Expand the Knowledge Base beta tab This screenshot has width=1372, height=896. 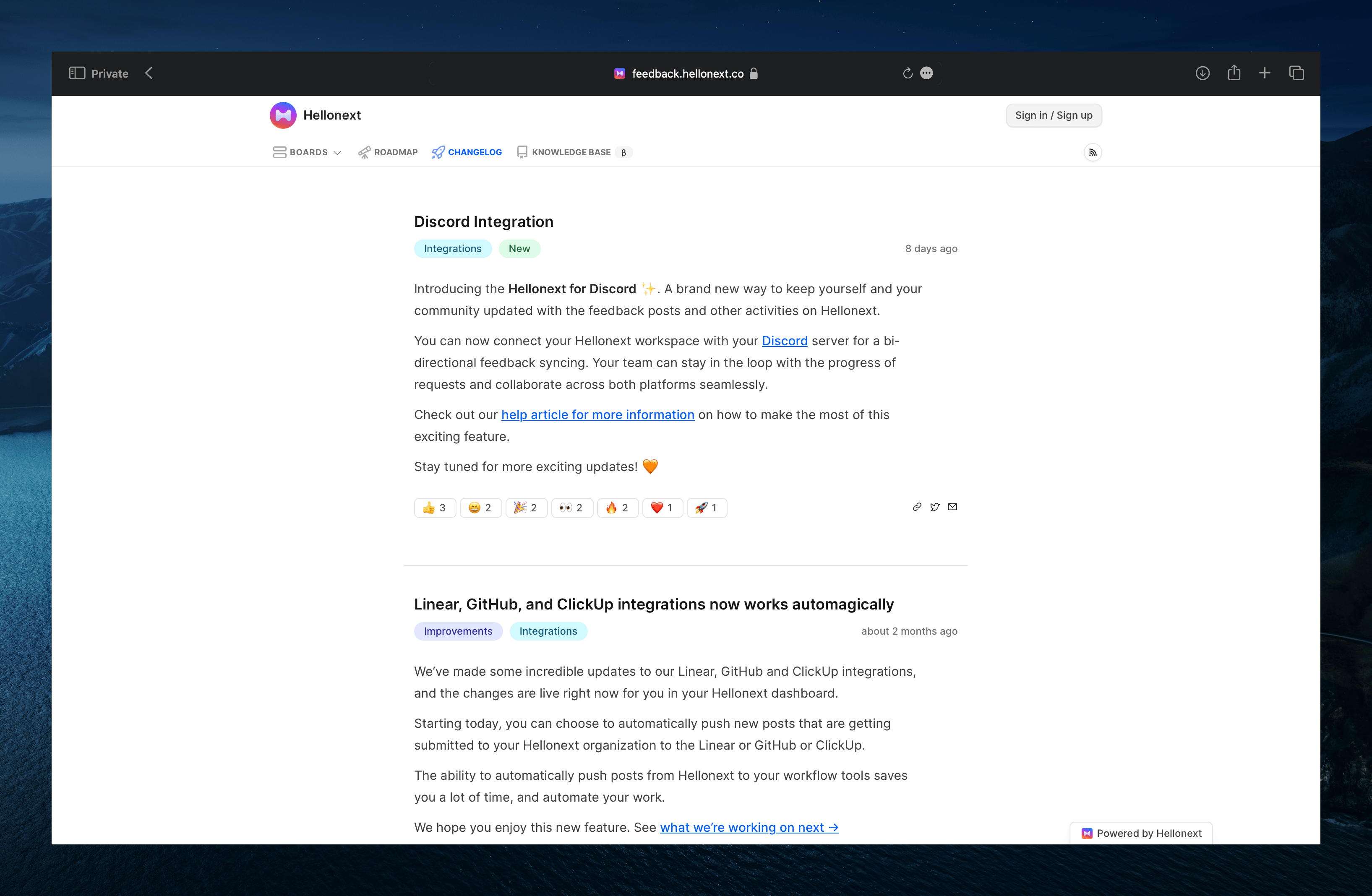point(571,152)
